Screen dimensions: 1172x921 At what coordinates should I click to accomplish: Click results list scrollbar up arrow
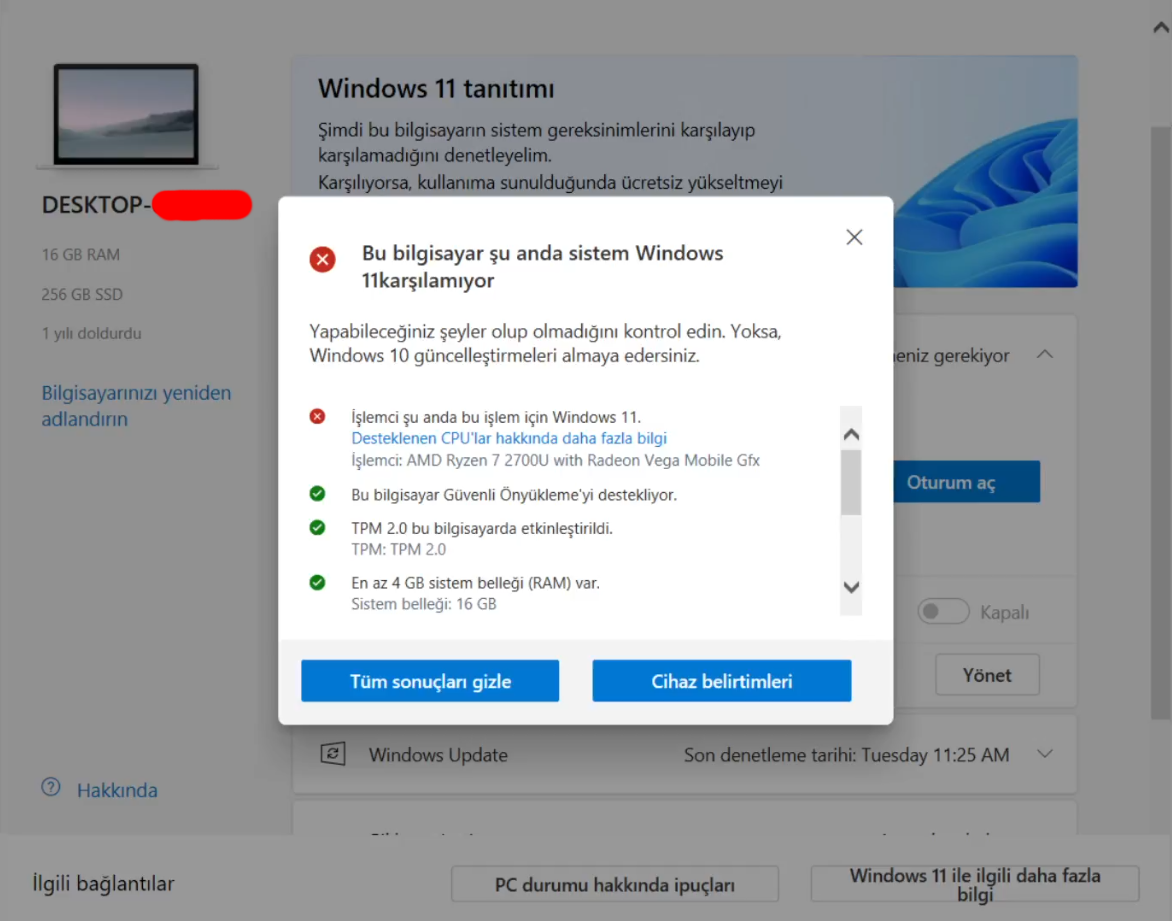(x=851, y=434)
